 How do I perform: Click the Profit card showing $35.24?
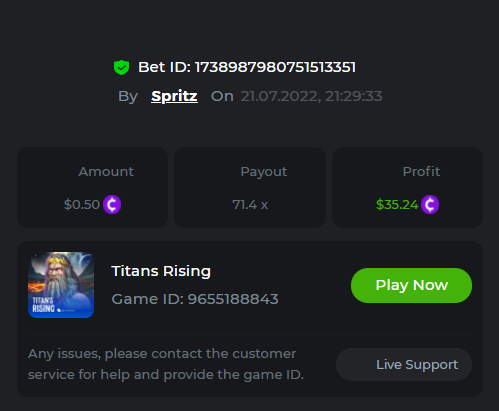click(407, 187)
